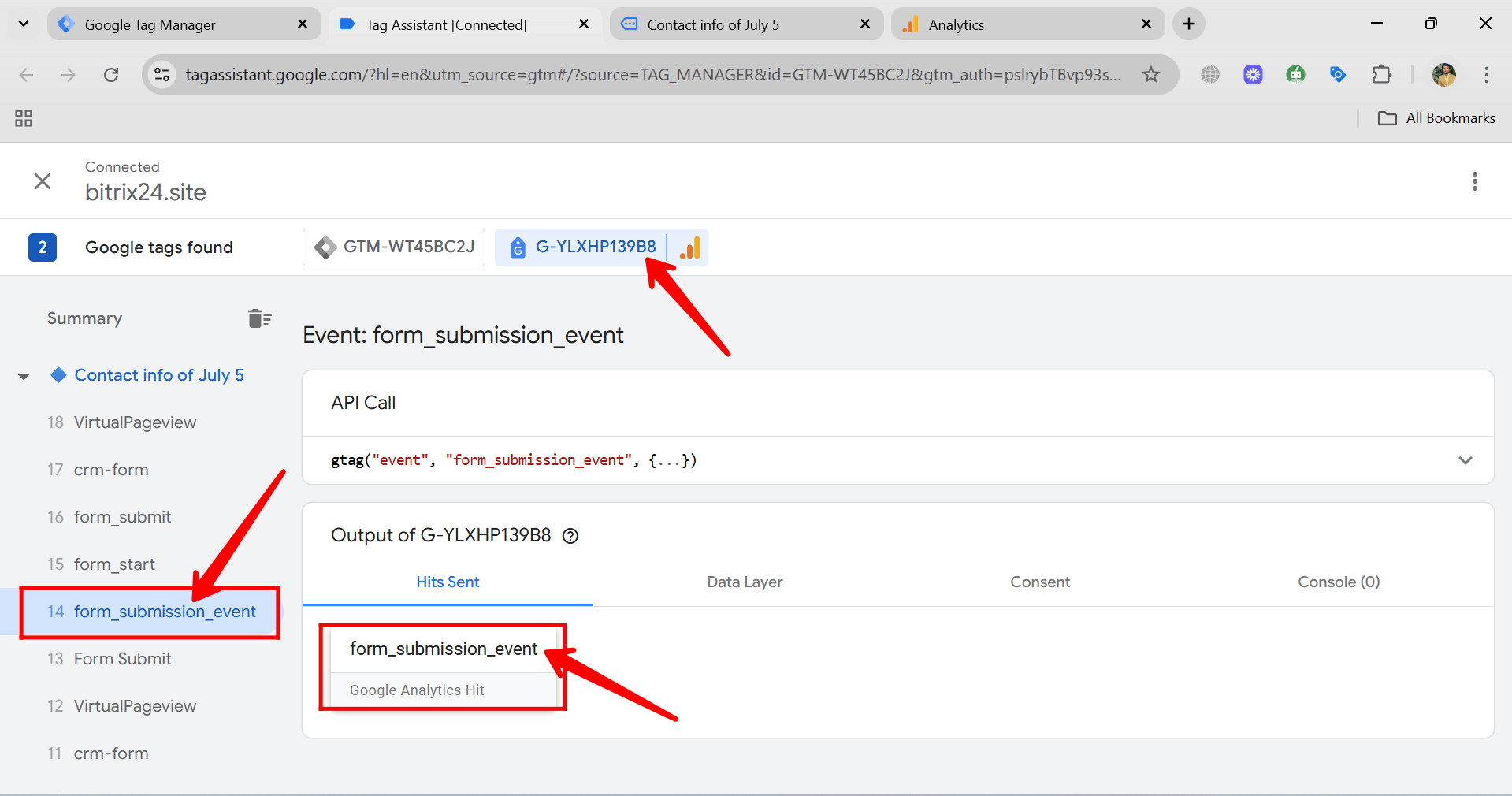Open the Contact info of July 5 page entry
Viewport: 1512px width, 796px height.
click(x=159, y=375)
